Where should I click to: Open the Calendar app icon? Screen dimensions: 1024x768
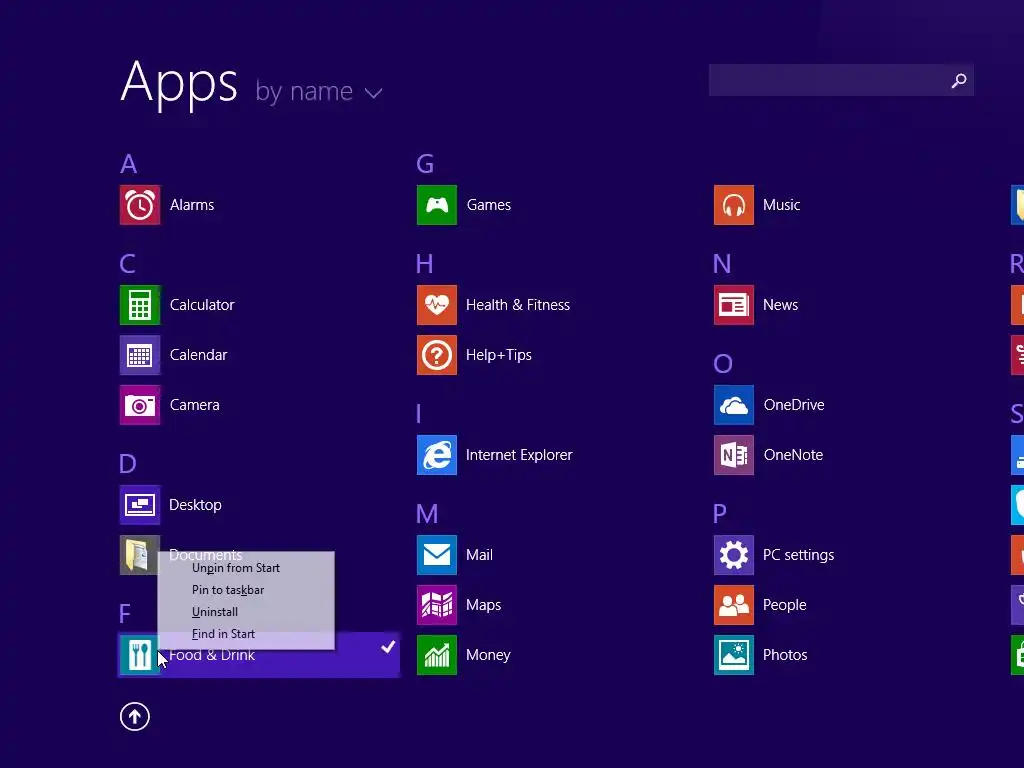[x=140, y=355]
